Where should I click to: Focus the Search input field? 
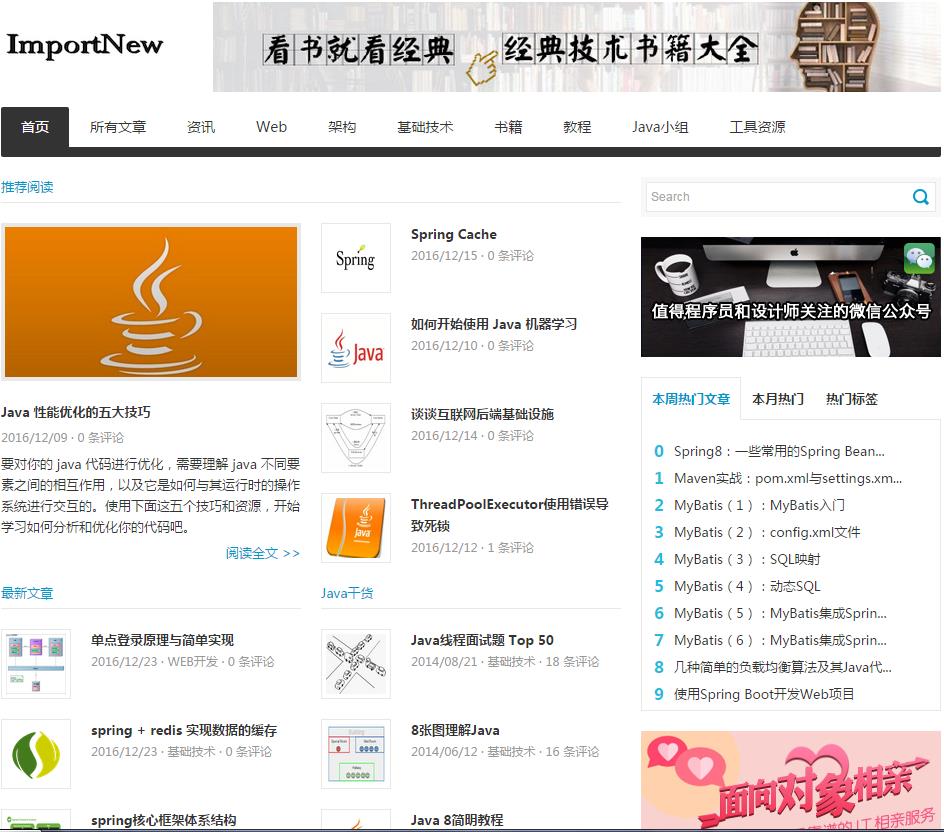(x=778, y=197)
